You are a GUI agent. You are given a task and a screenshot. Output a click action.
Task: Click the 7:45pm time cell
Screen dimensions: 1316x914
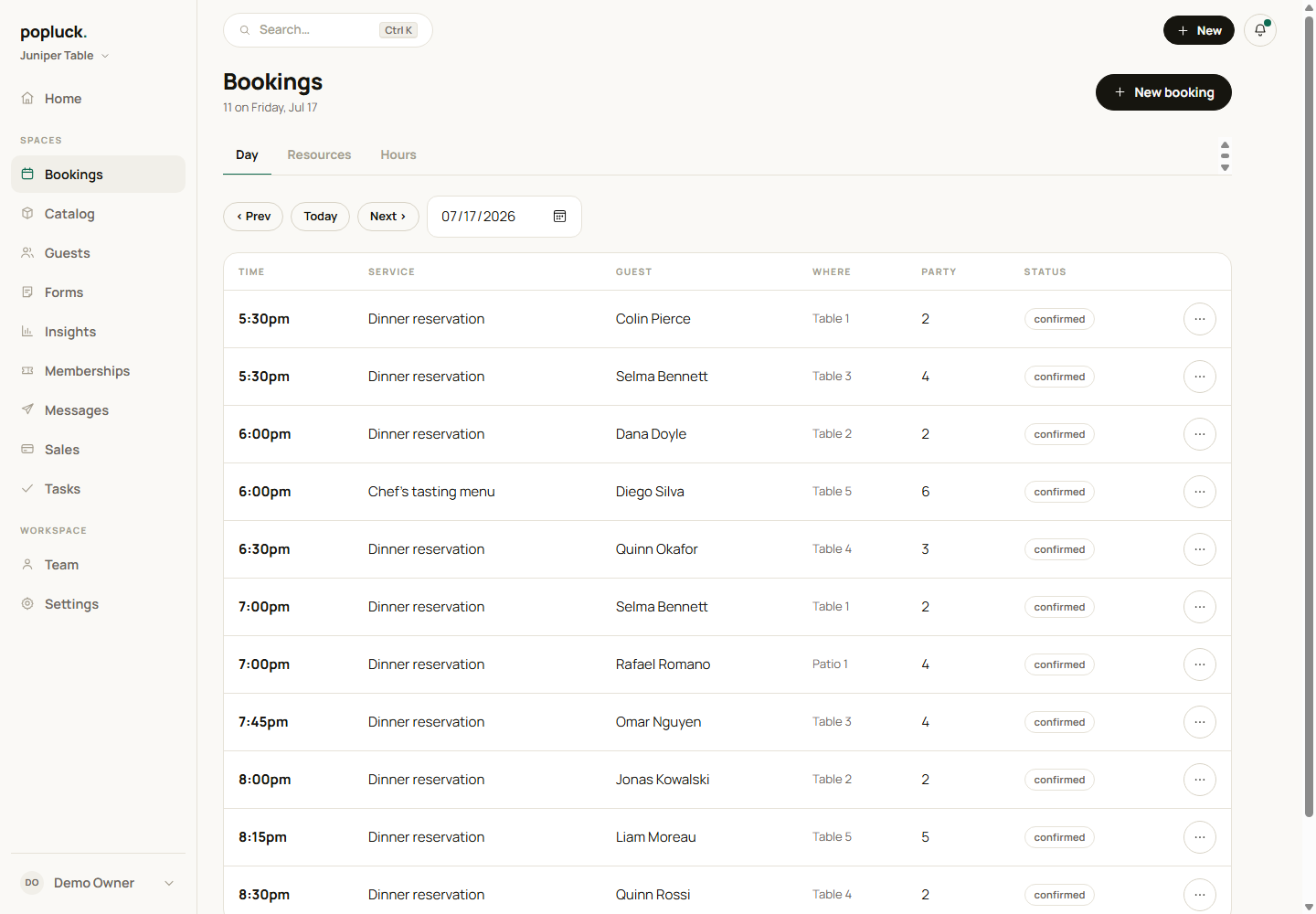(263, 722)
